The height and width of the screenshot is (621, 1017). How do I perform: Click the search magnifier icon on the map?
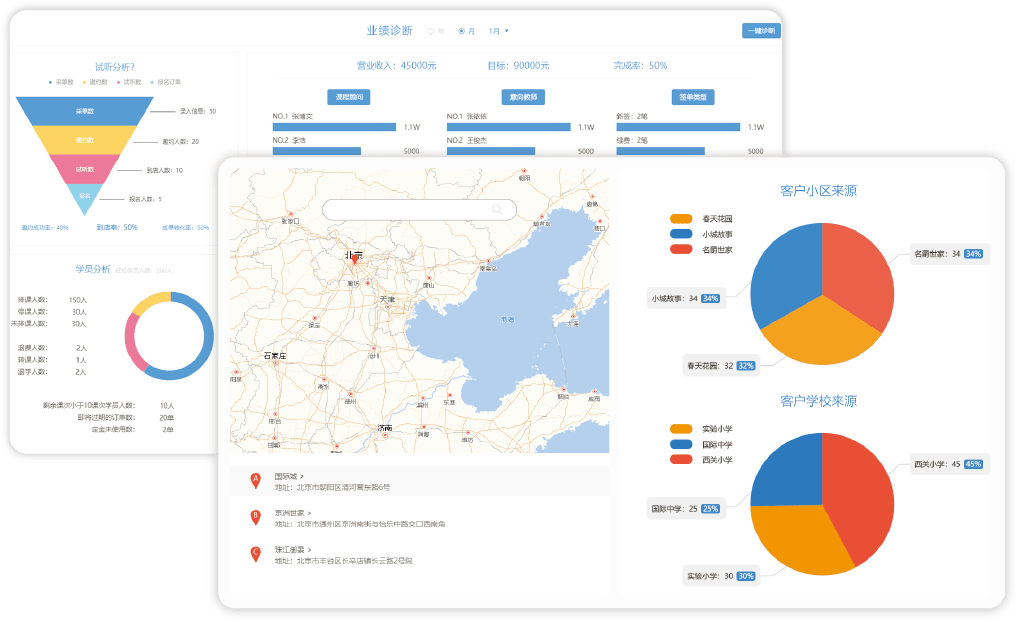497,210
